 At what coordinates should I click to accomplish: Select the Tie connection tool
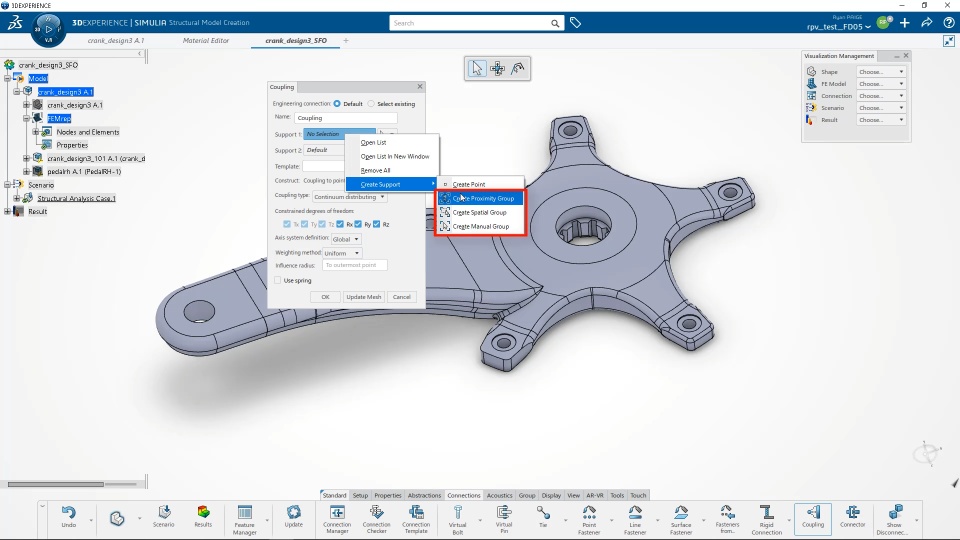tap(543, 517)
